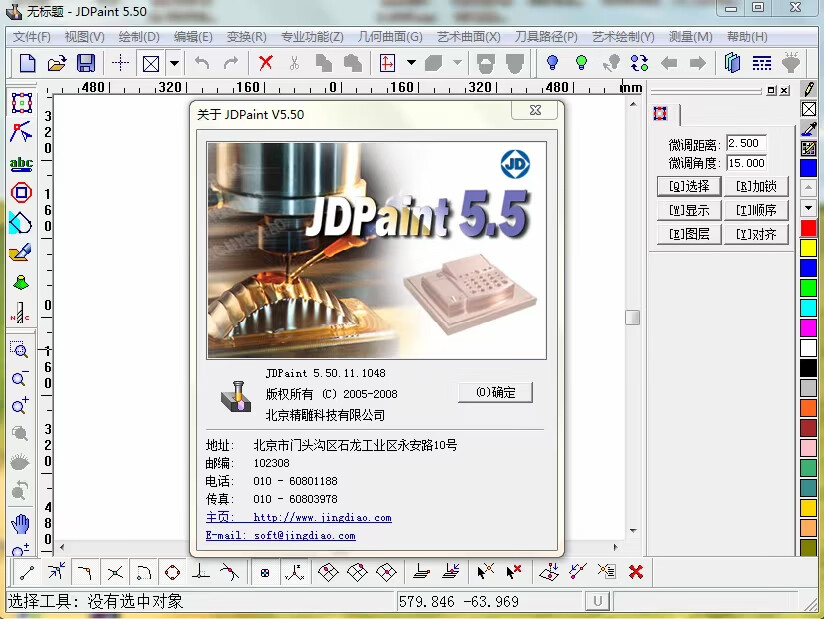Click the [T]顺序 button
The image size is (824, 619).
(x=756, y=210)
